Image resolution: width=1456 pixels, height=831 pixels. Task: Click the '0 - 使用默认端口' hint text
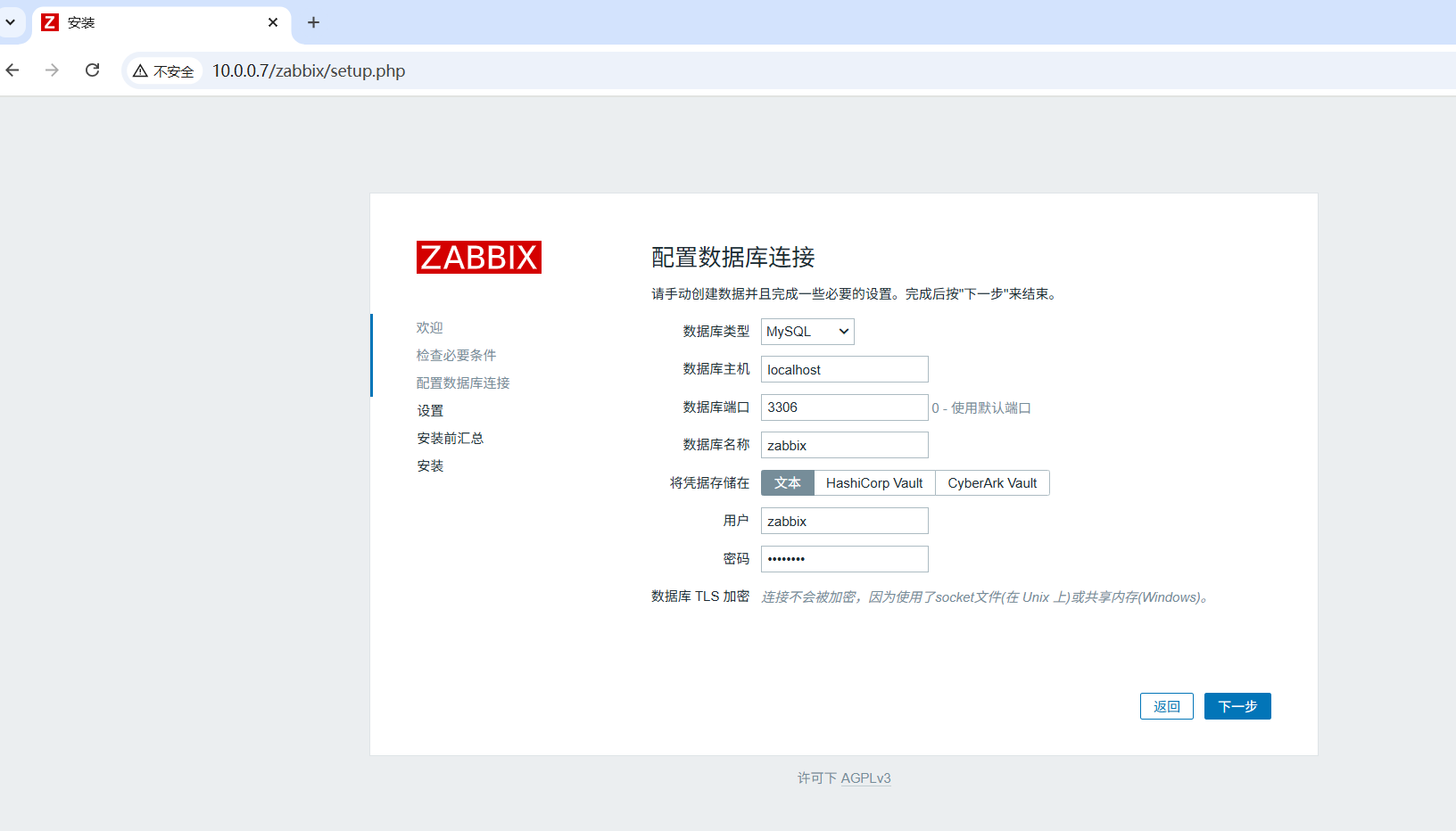click(981, 408)
